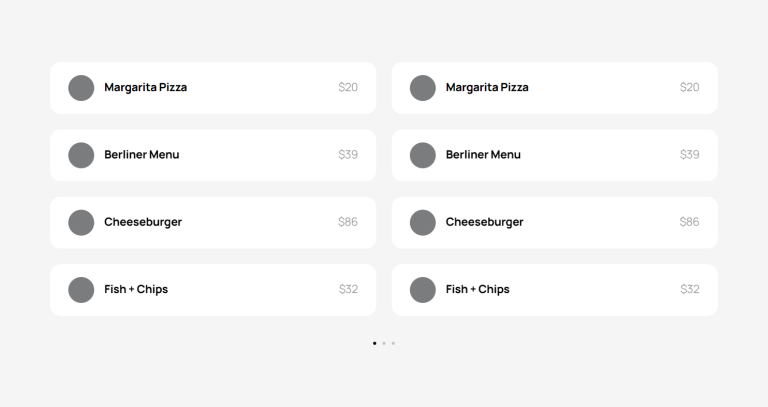Viewport: 768px width, 407px height.
Task: Select circle icon of left Berliner Menu
Action: click(x=81, y=155)
